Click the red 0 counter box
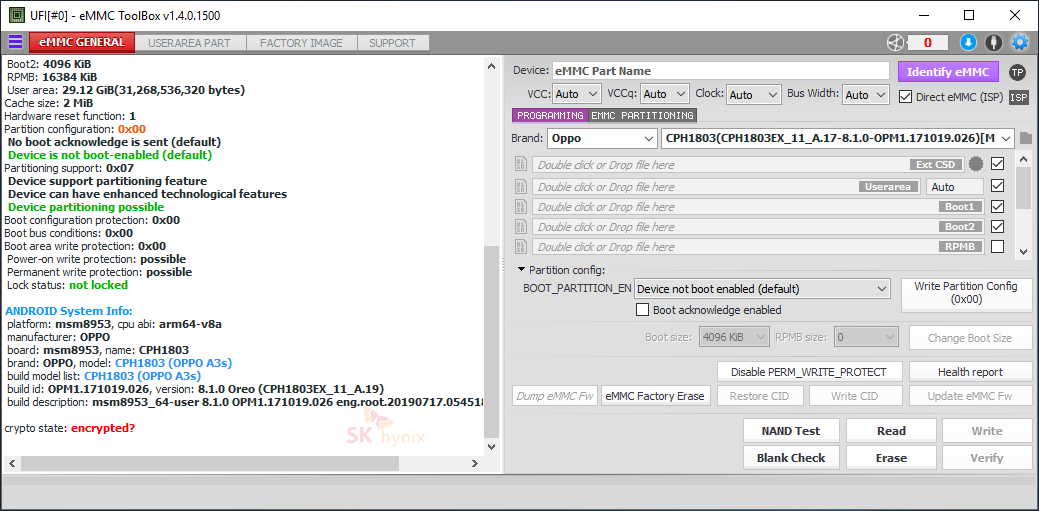This screenshot has width=1039, height=511. [927, 42]
